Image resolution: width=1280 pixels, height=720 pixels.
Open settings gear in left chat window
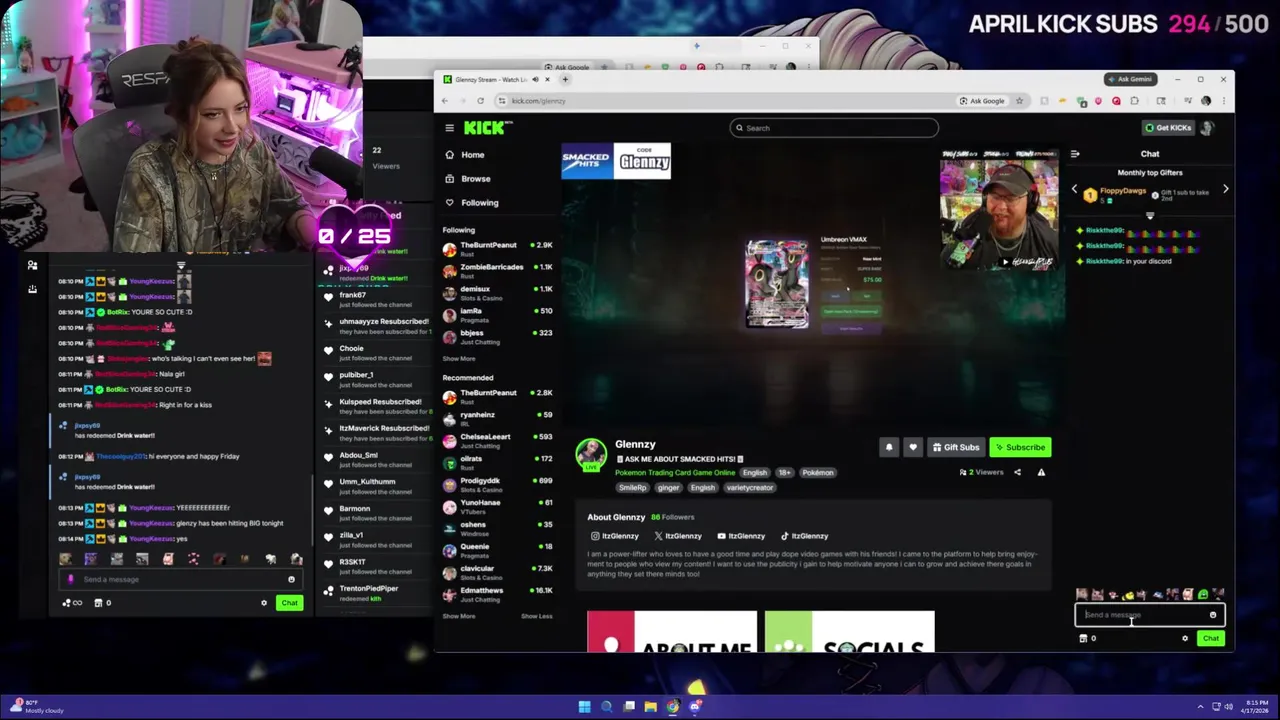[x=264, y=603]
